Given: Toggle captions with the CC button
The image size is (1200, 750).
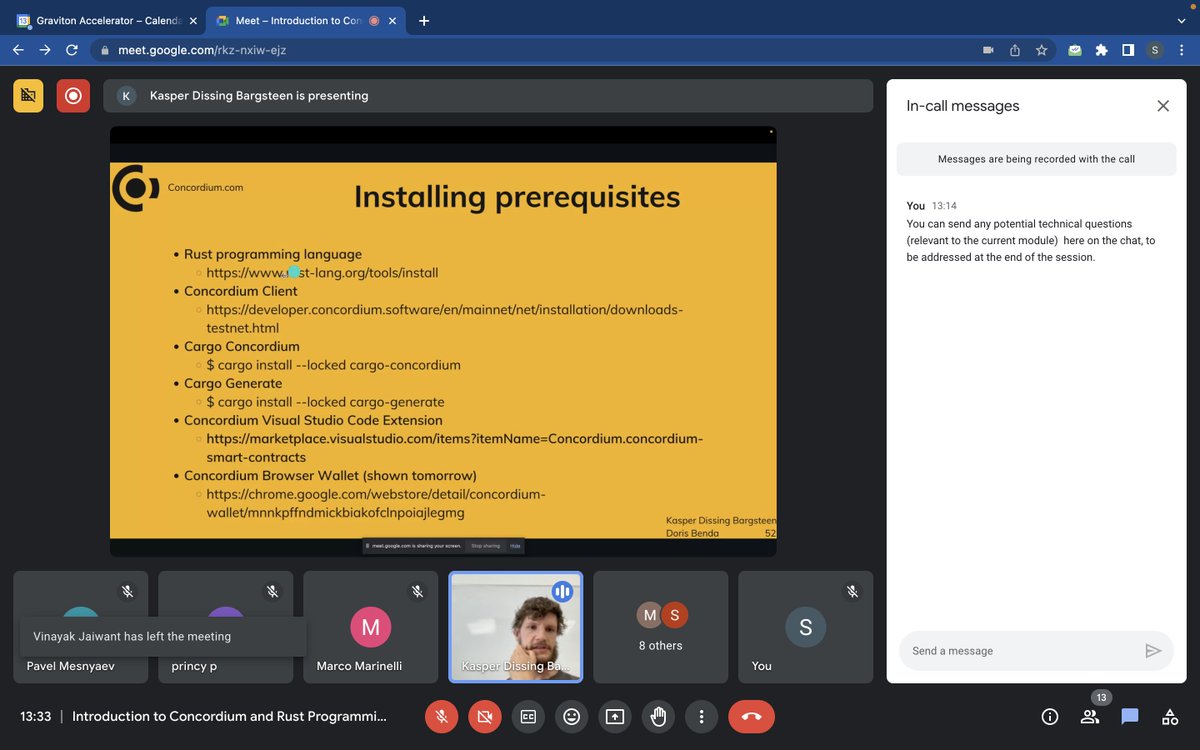Looking at the screenshot, I should point(528,716).
